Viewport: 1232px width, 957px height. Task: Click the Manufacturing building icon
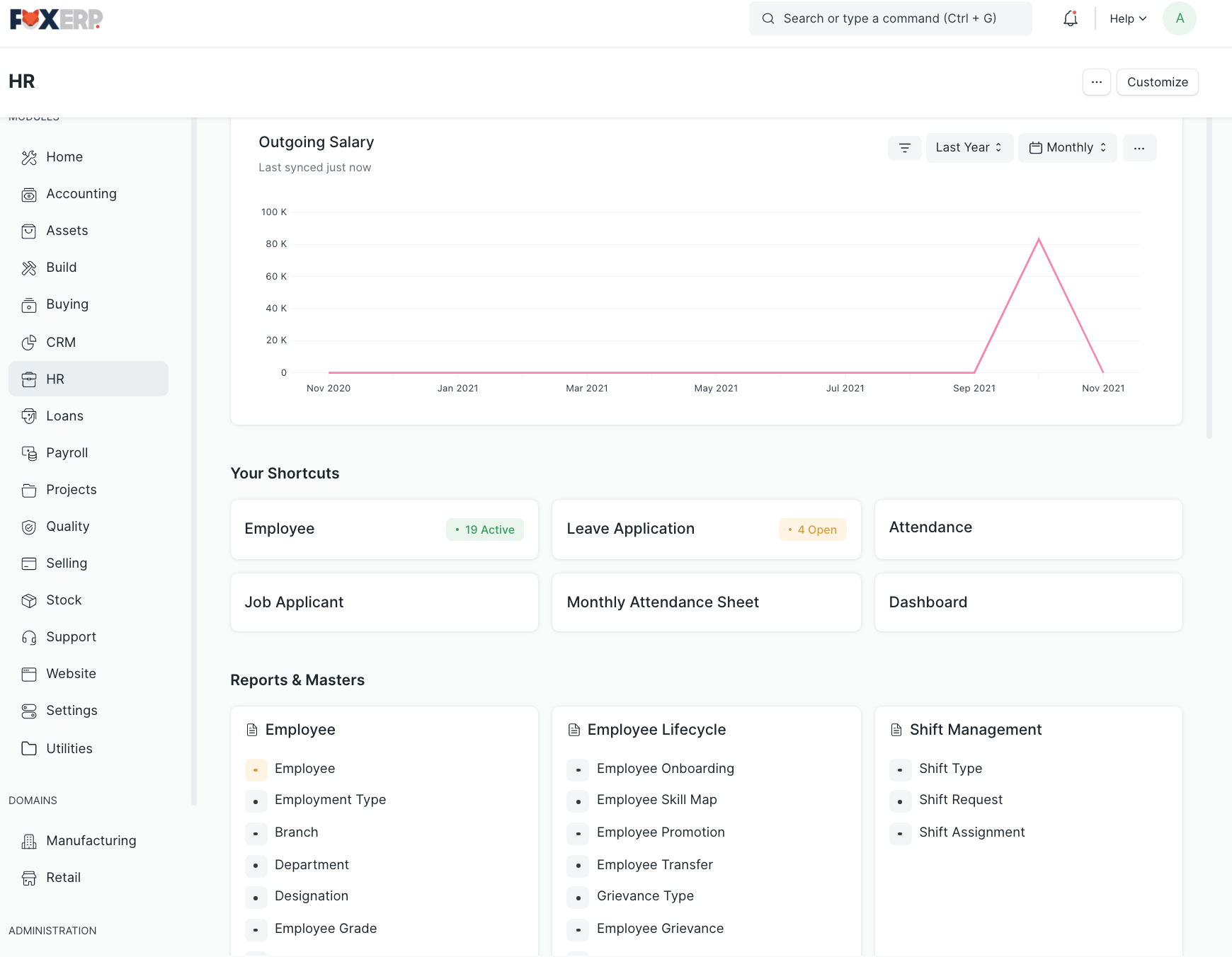click(x=29, y=841)
